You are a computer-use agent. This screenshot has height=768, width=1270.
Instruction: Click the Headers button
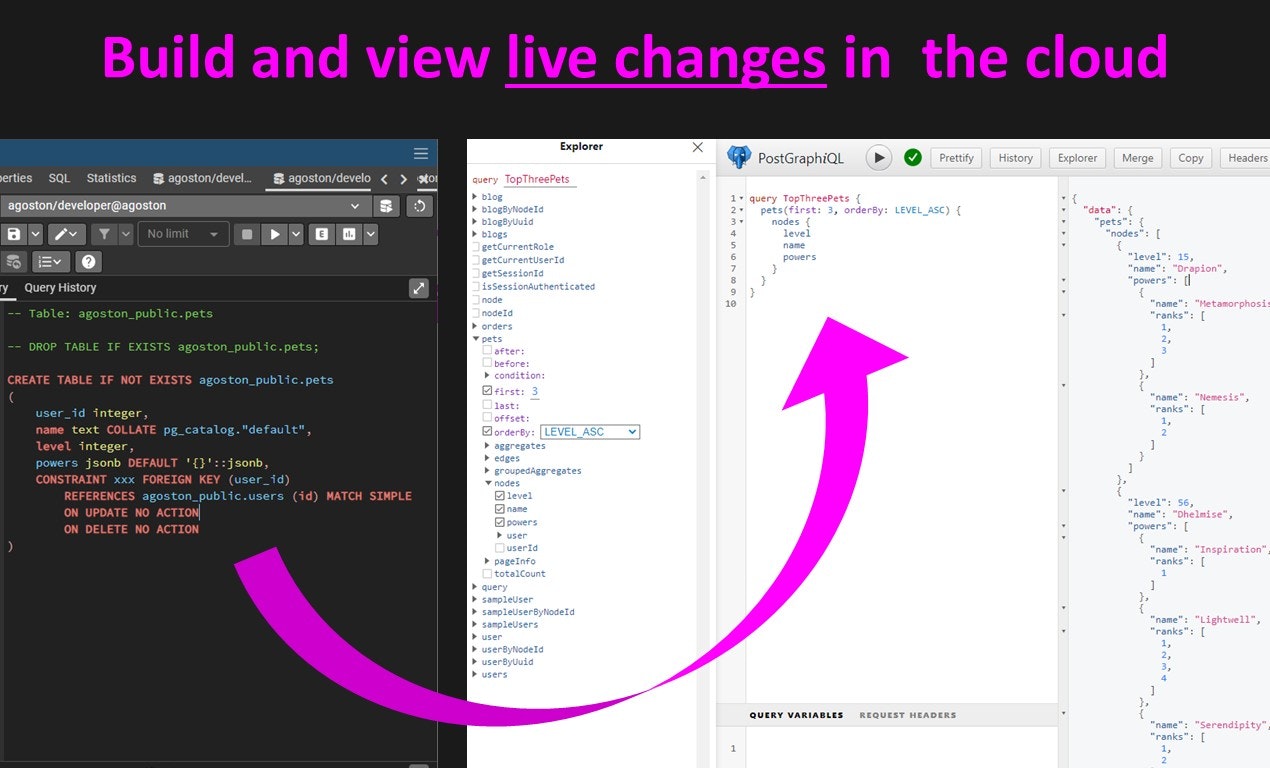pos(1245,158)
